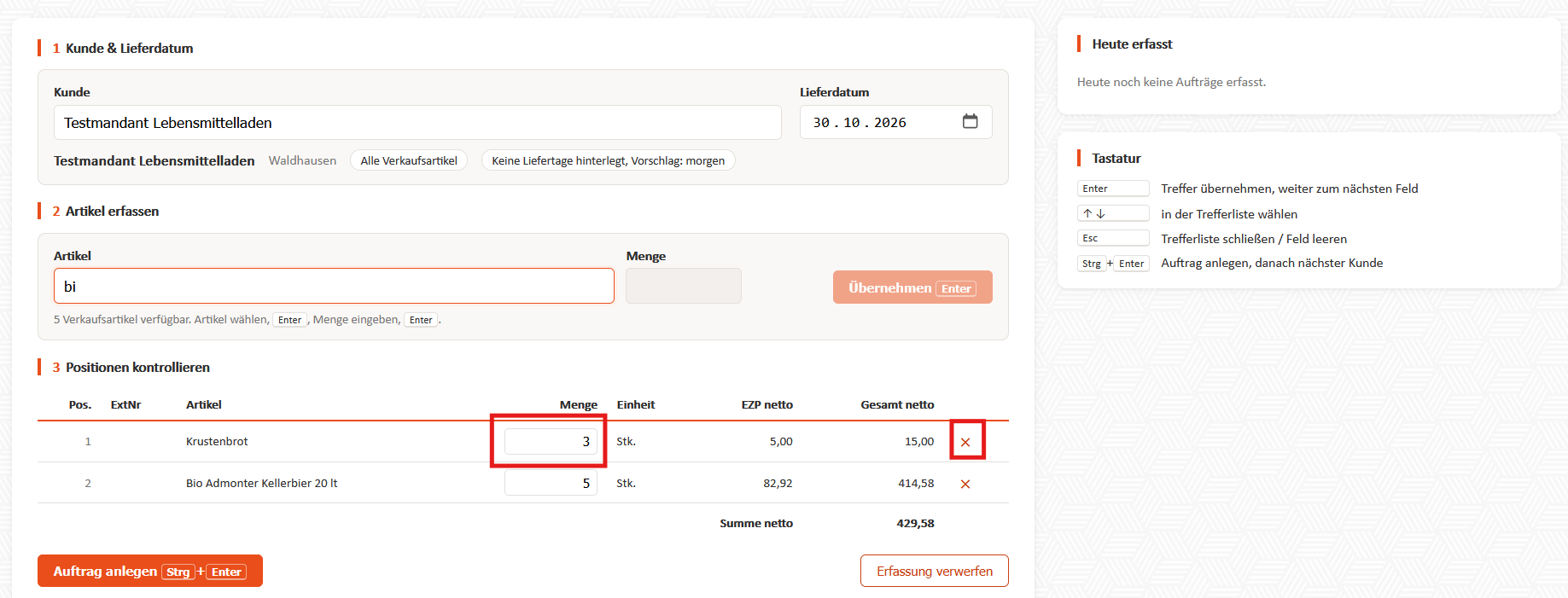This screenshot has width=1568, height=598.
Task: Click the Esc key hint in Tastatur
Action: (1113, 238)
